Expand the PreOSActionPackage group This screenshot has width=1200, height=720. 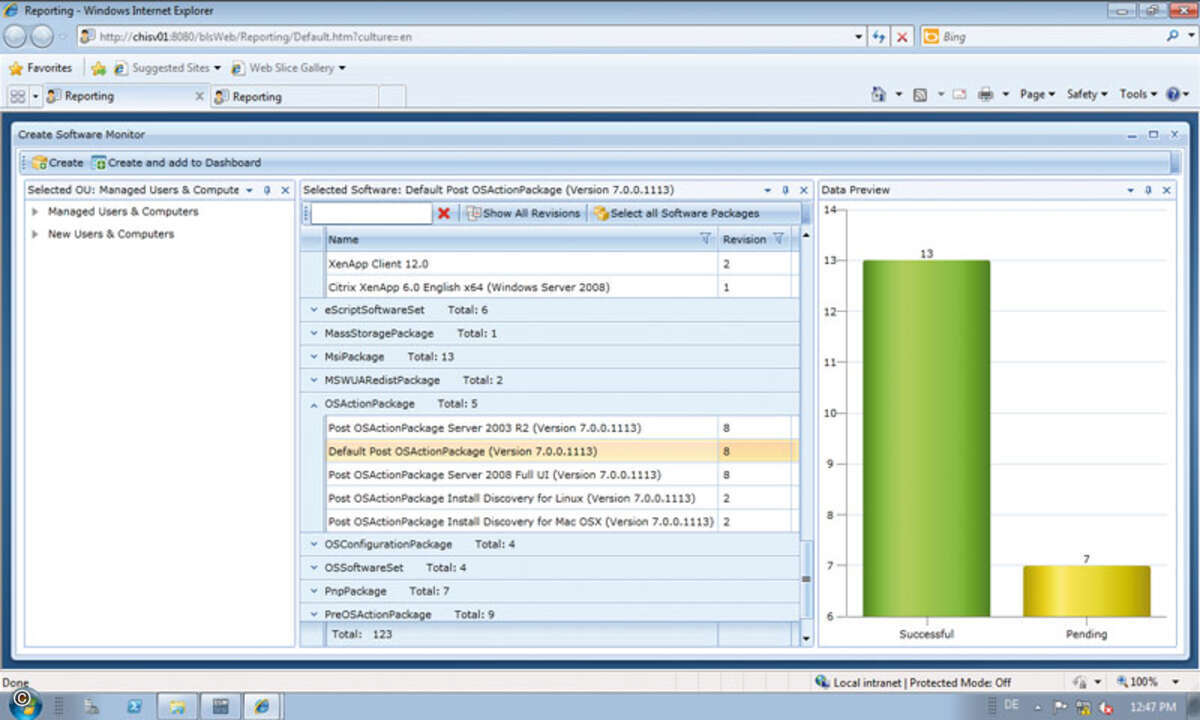click(x=314, y=614)
